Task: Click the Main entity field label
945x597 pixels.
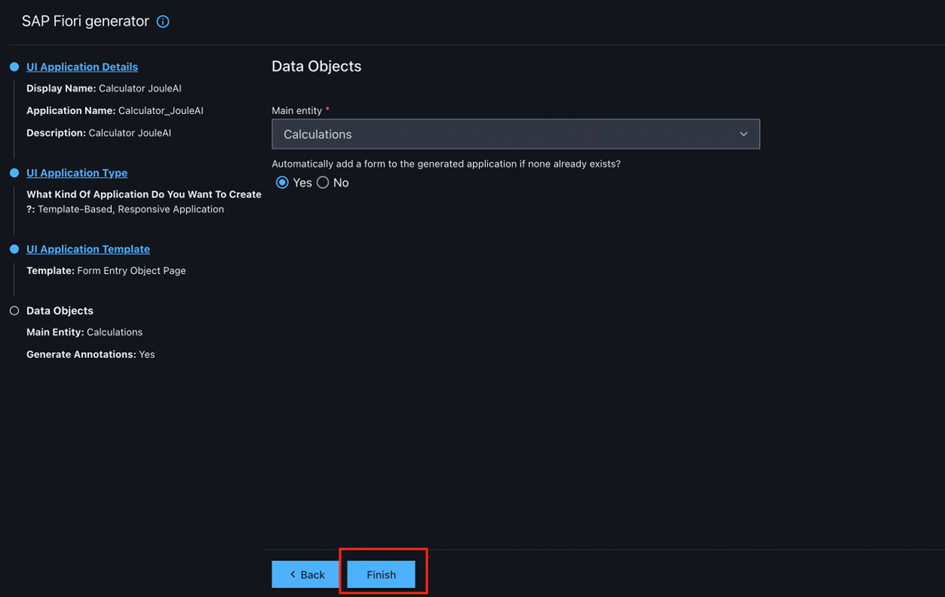Action: click(x=297, y=110)
